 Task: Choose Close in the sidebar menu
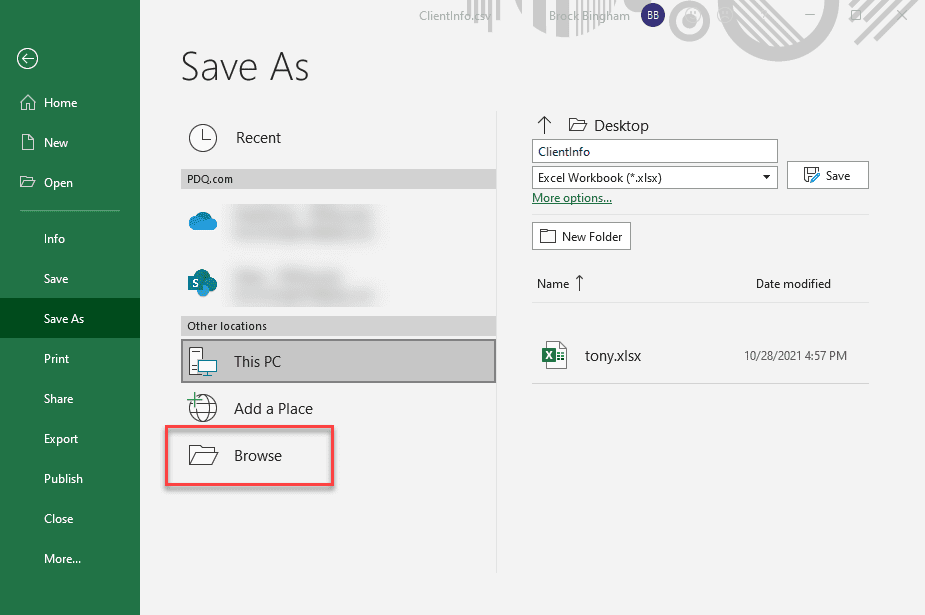click(x=58, y=519)
